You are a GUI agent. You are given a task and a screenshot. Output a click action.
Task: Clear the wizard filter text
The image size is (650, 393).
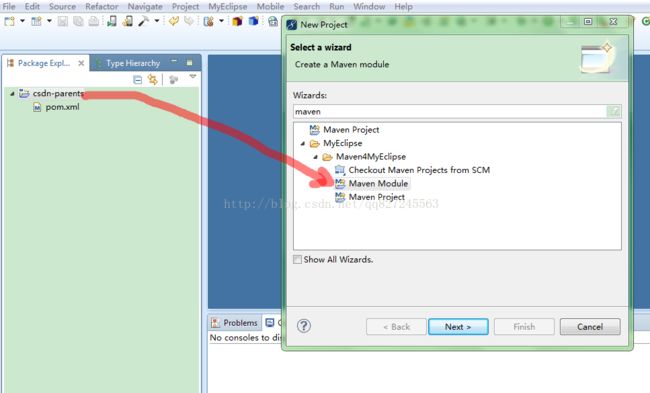(x=614, y=111)
